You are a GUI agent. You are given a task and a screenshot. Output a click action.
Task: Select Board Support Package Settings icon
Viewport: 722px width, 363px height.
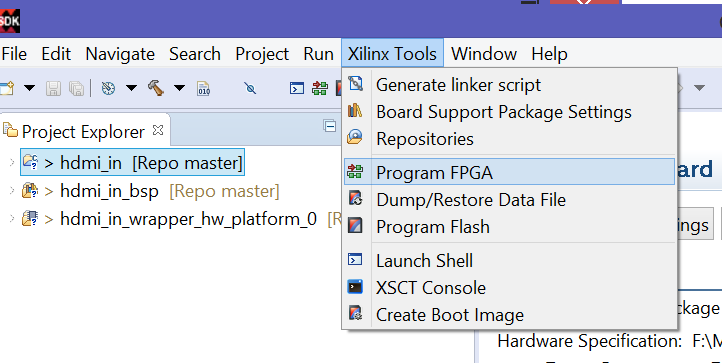click(x=355, y=111)
